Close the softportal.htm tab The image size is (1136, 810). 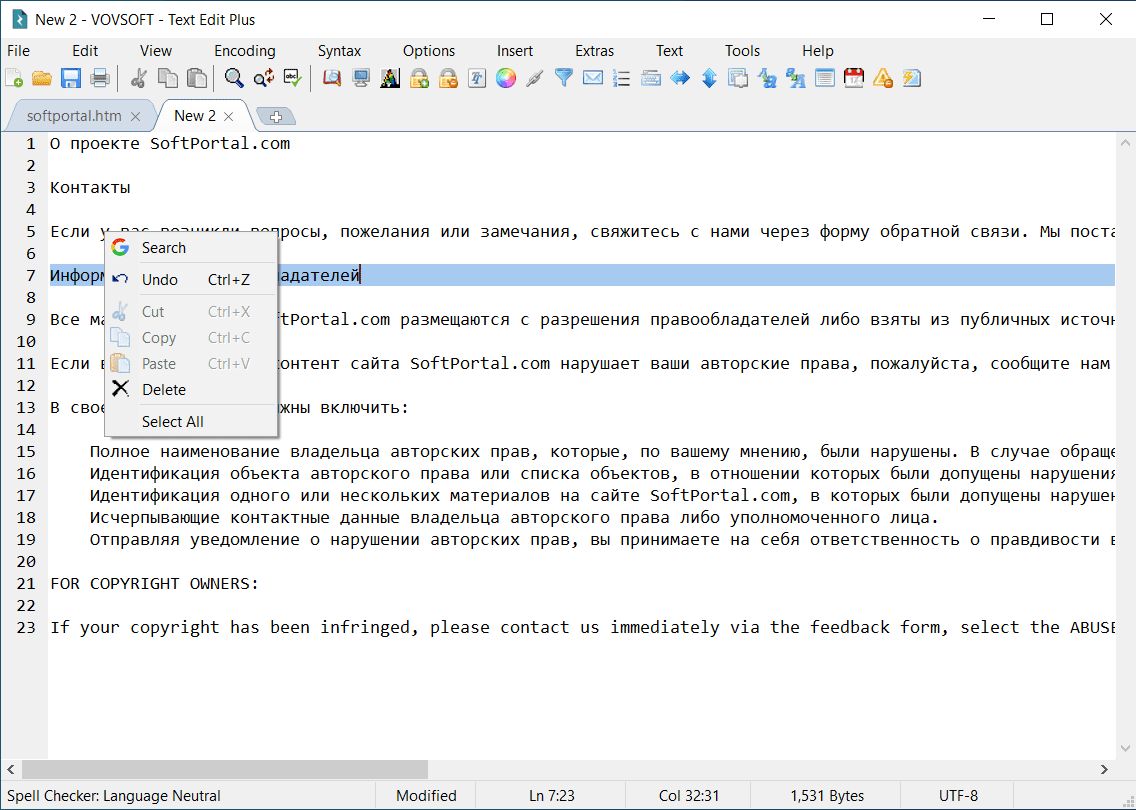click(x=135, y=117)
